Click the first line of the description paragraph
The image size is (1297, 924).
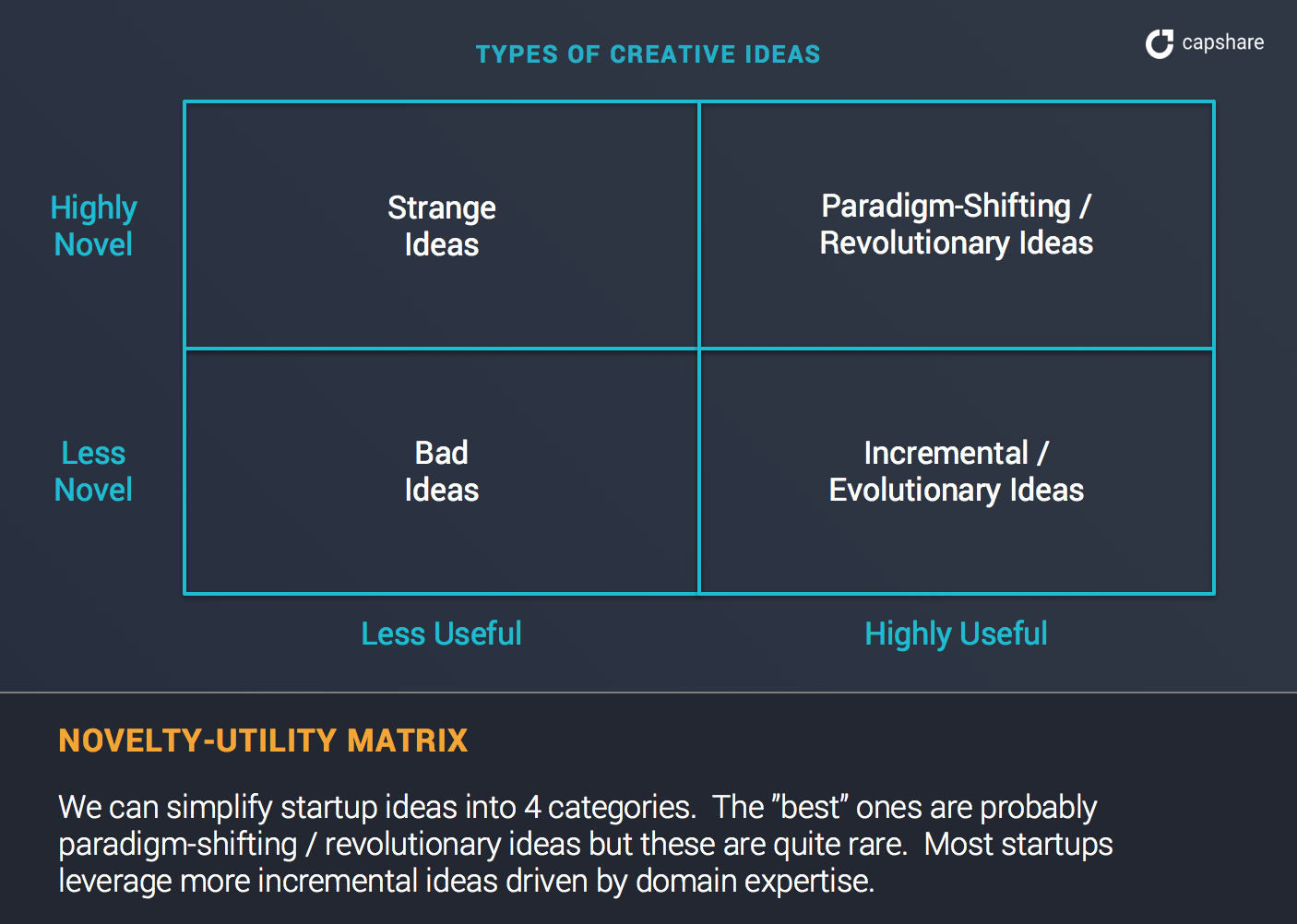577,808
